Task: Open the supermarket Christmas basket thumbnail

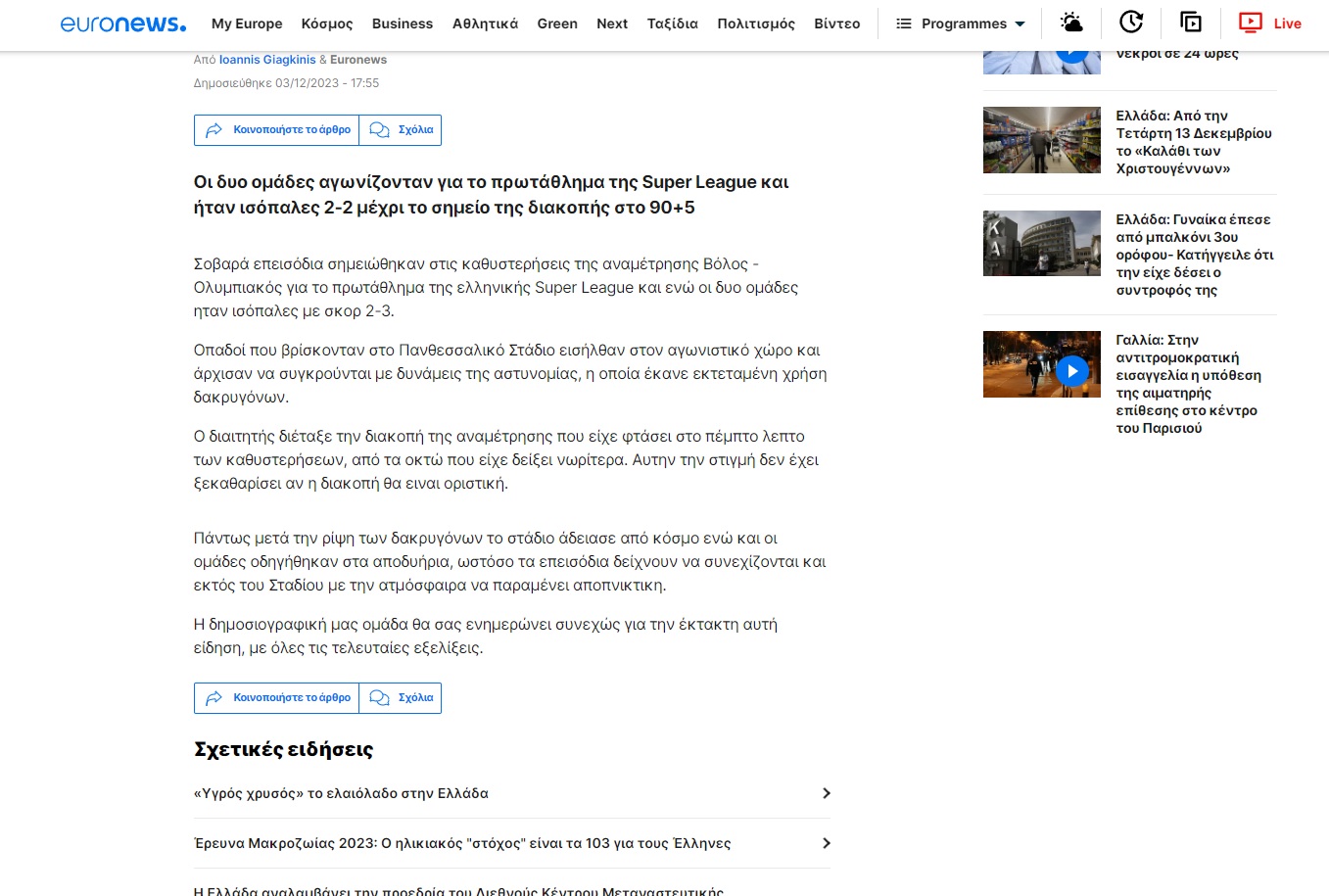Action: 1041,140
